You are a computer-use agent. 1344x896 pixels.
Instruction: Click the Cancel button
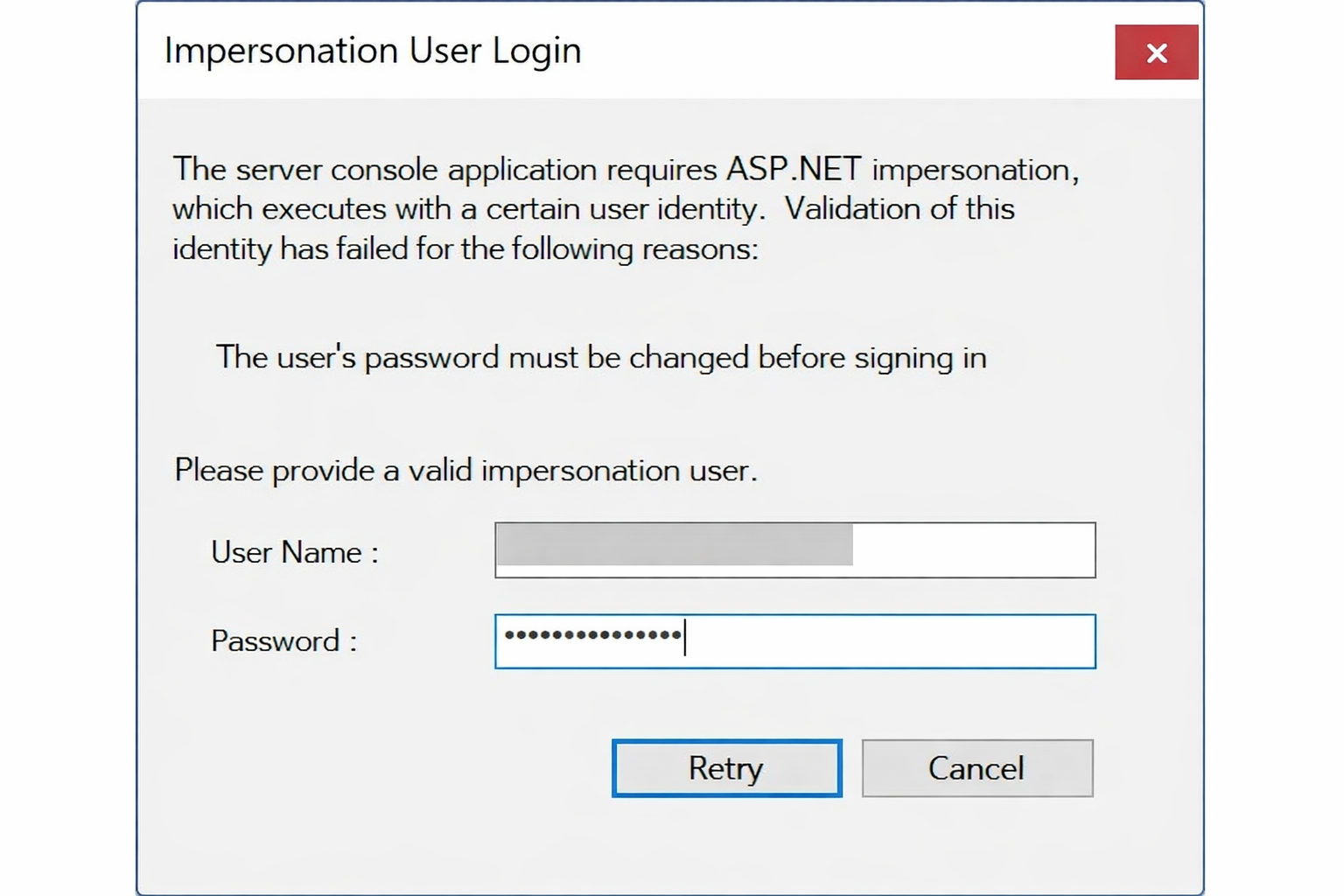tap(977, 768)
